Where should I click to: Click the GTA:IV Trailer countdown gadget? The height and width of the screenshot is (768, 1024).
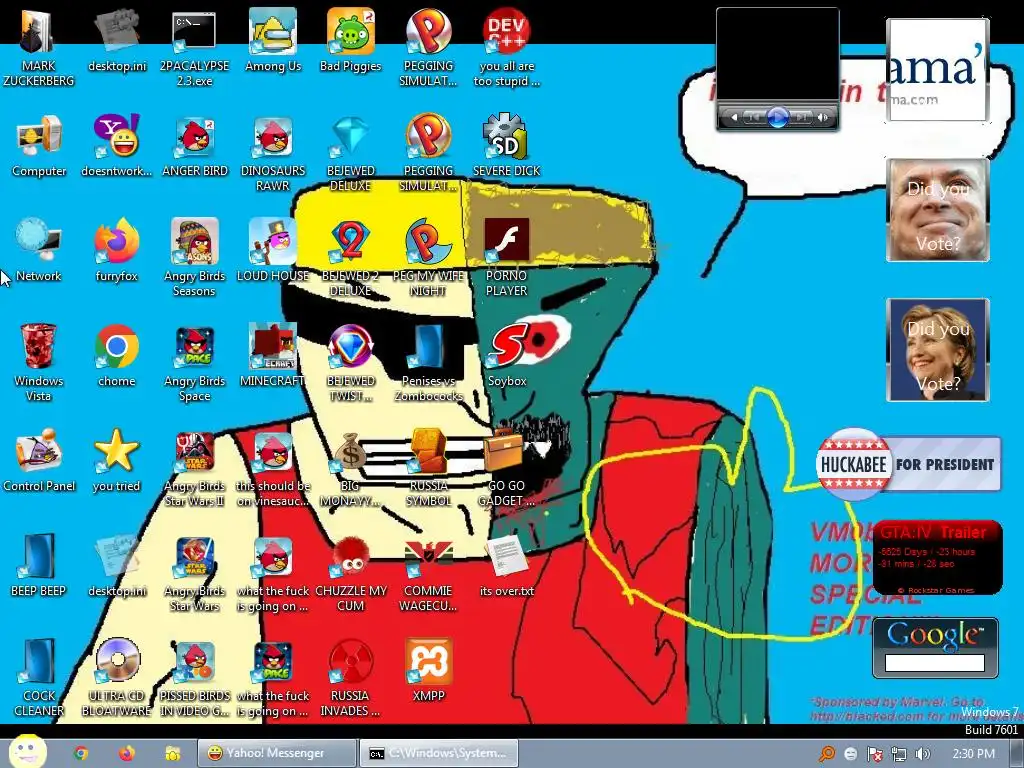coord(937,557)
